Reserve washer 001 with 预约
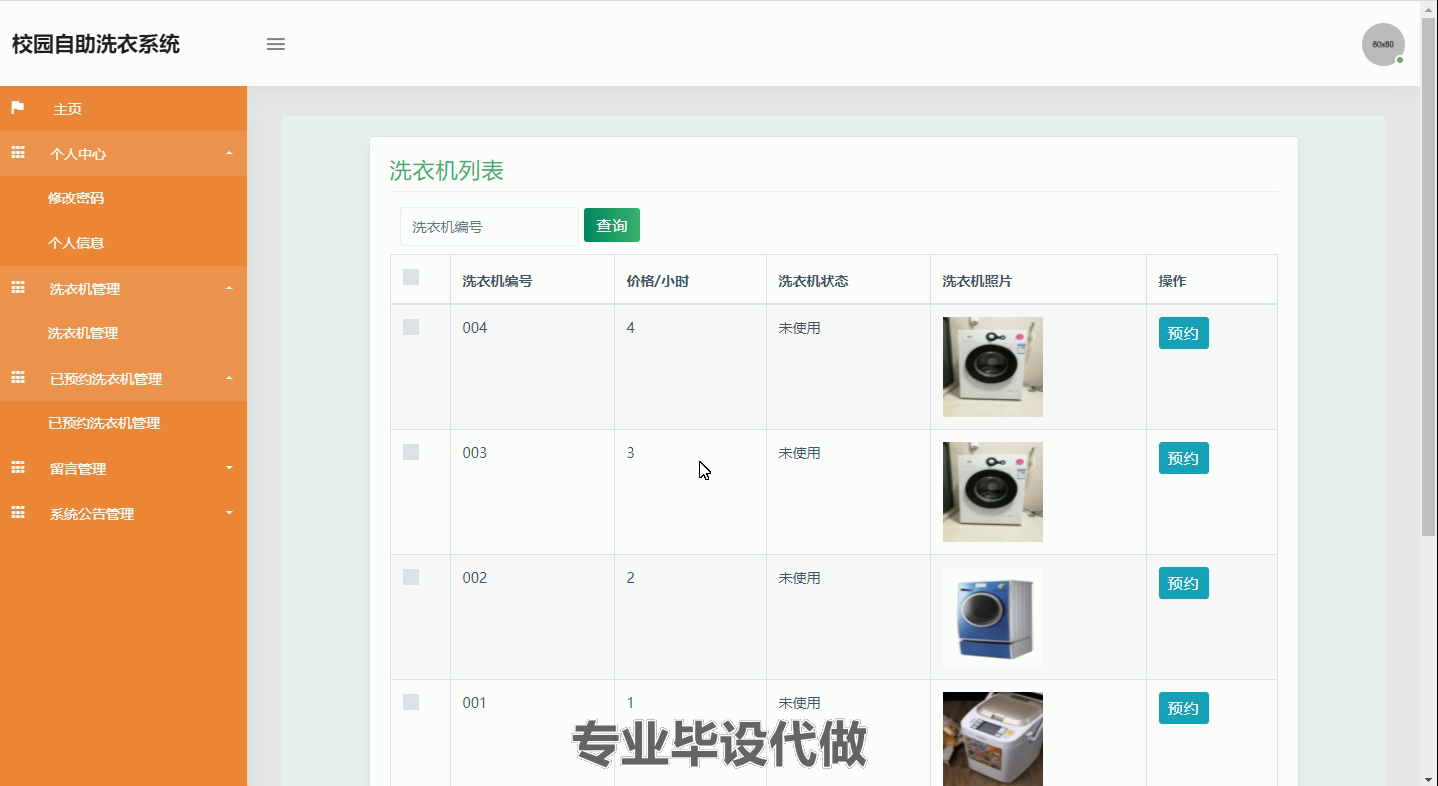1438x786 pixels. (1184, 708)
